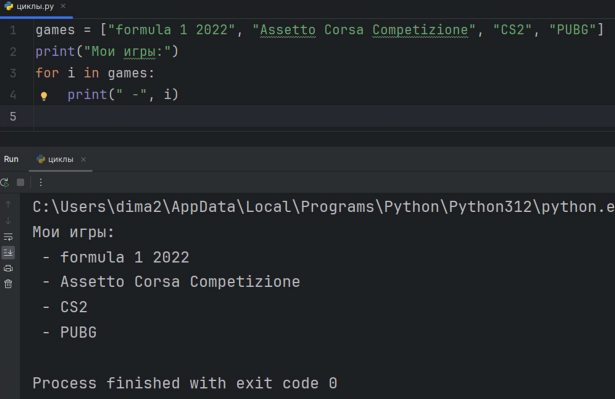The height and width of the screenshot is (399, 615).
Task: Stop the running process with the stop icon
Action: coord(20,182)
